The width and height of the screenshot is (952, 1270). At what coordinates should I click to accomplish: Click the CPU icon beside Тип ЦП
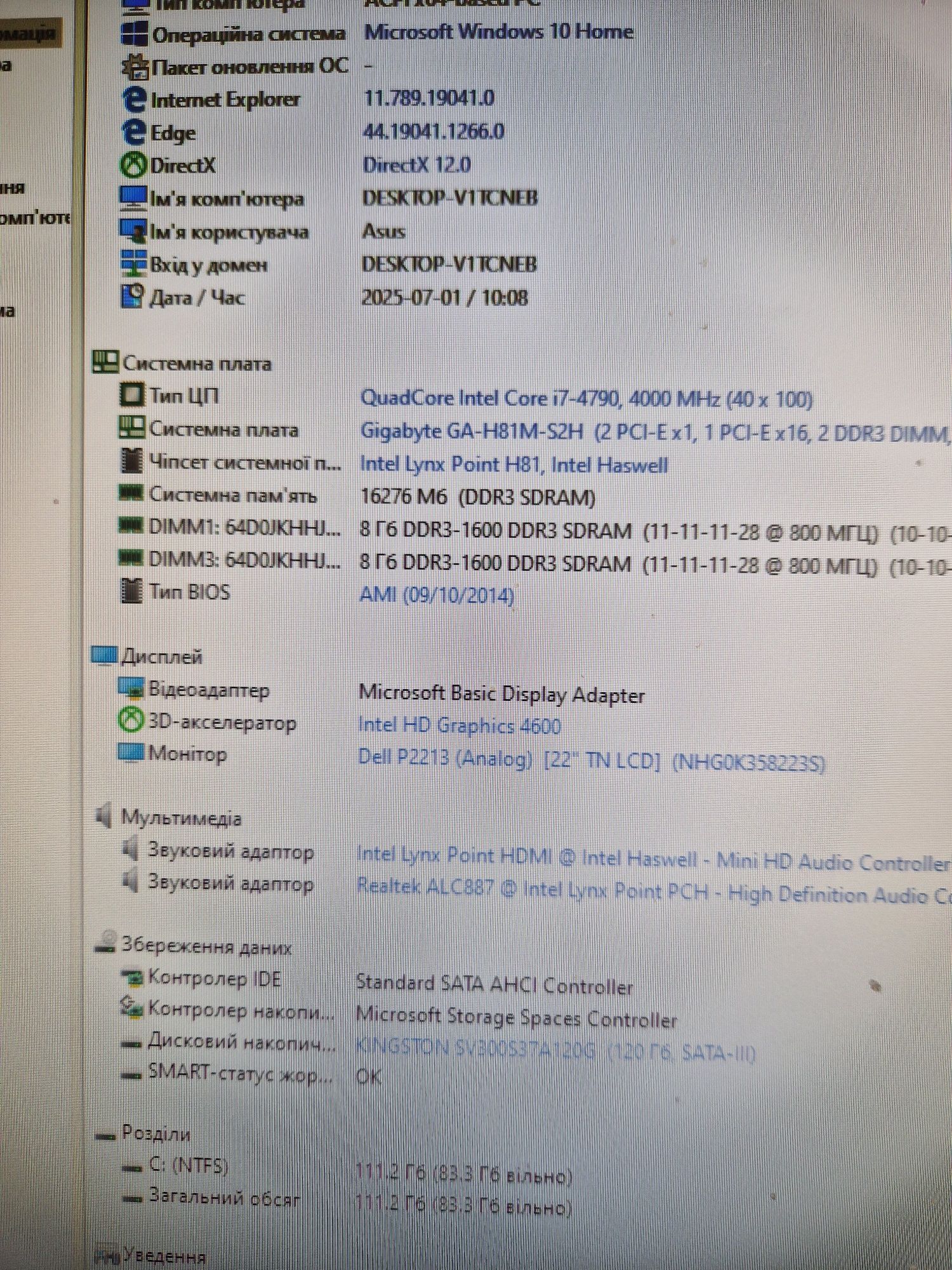pos(131,395)
